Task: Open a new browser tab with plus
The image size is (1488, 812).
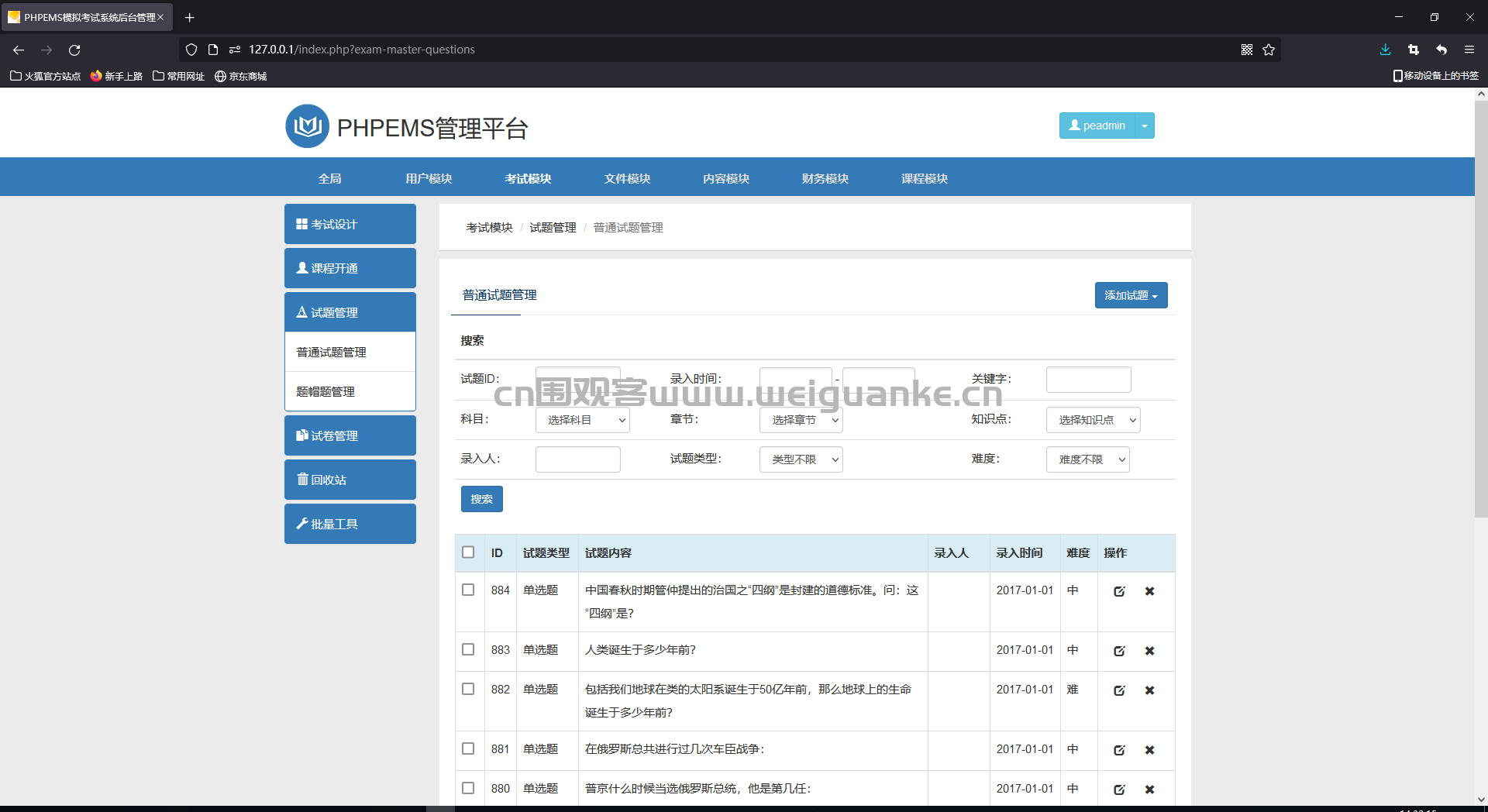Action: (189, 17)
